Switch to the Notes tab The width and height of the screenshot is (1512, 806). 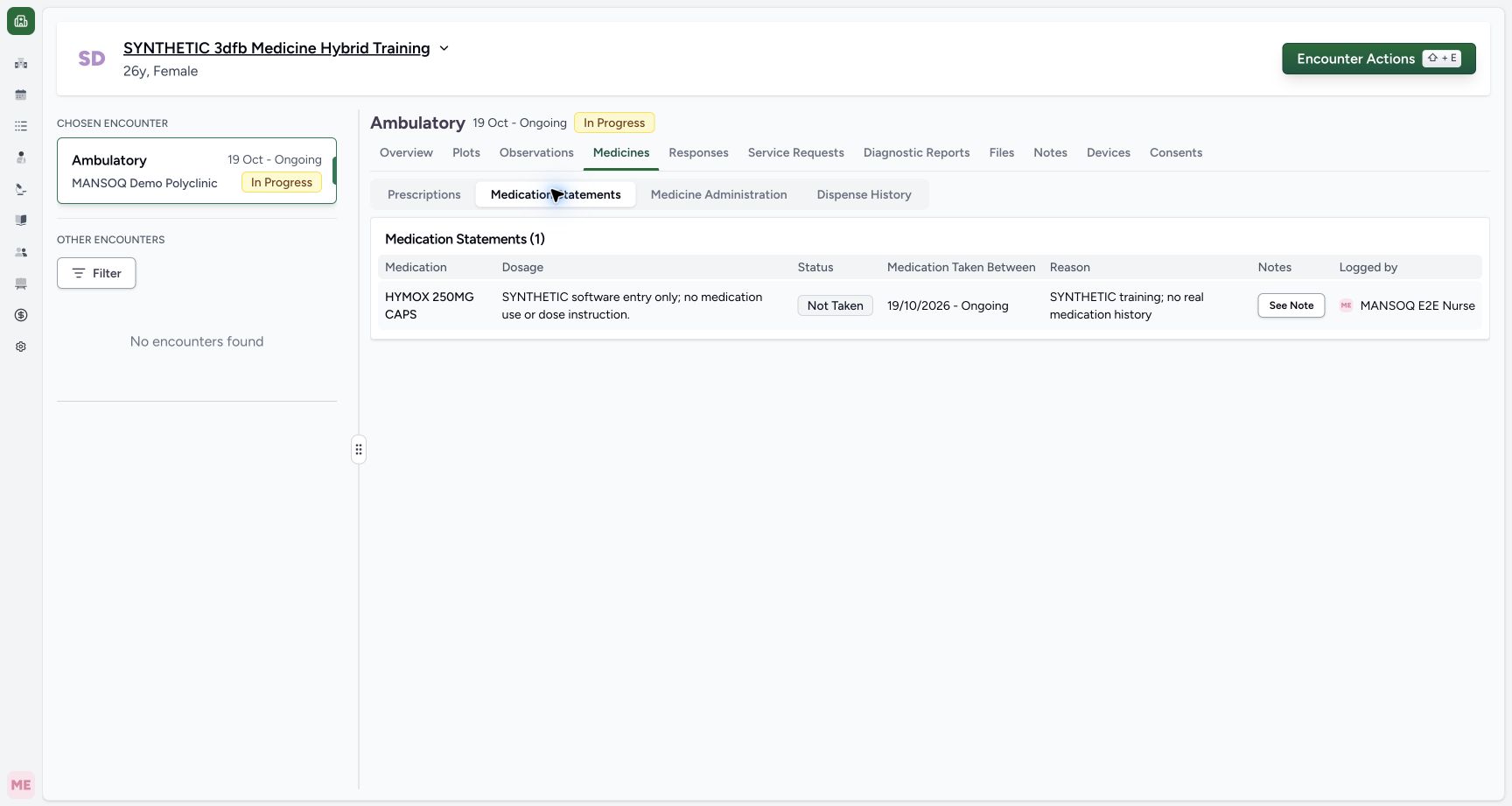point(1050,152)
